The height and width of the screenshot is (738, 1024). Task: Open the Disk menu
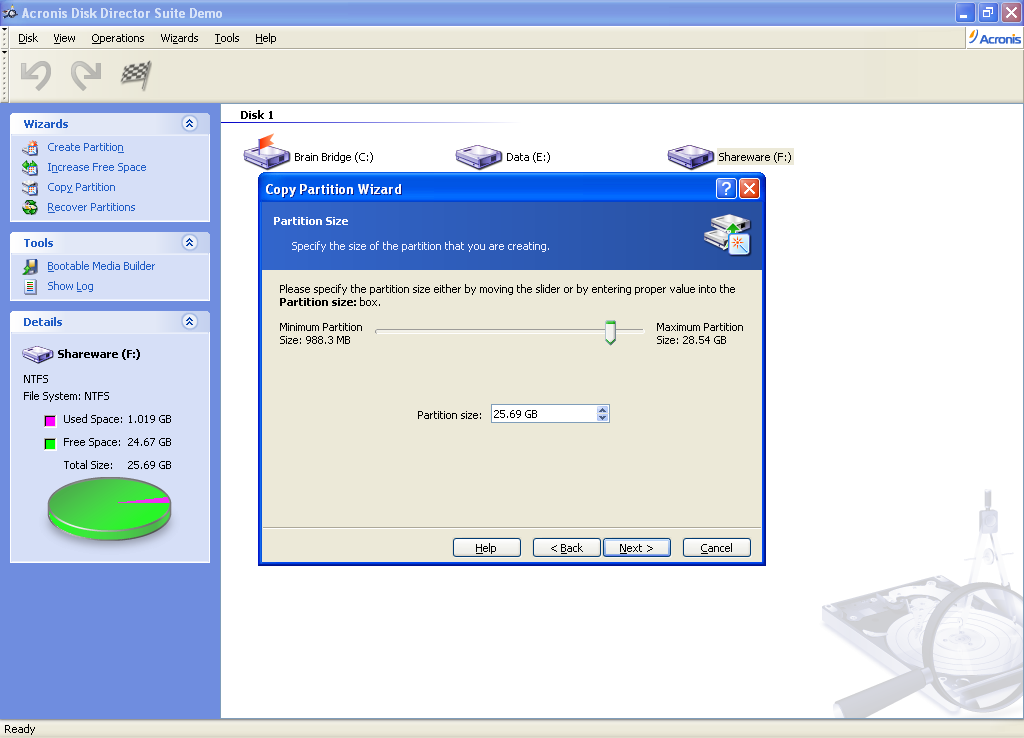[x=28, y=38]
